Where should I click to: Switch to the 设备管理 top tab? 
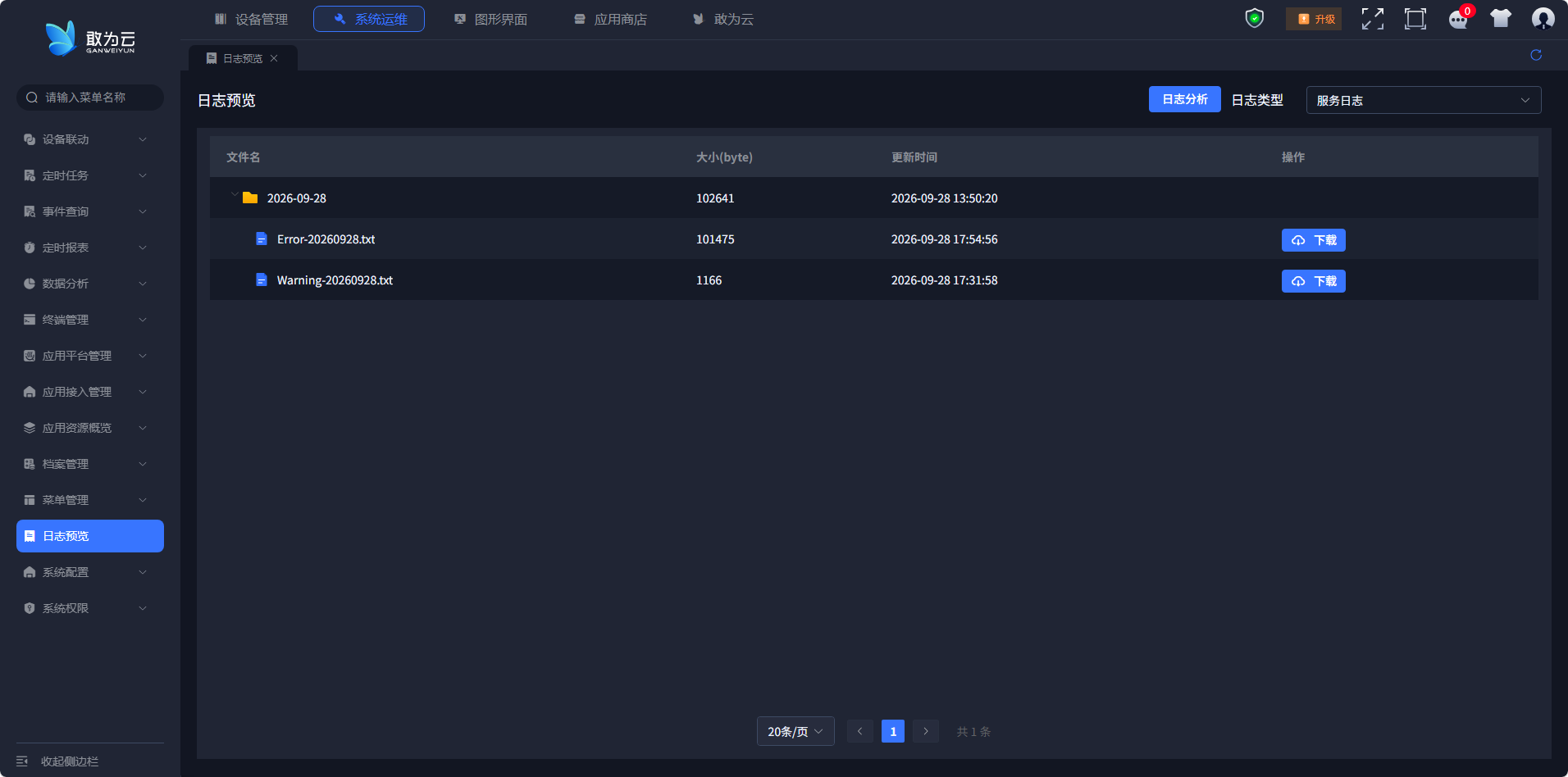251,19
